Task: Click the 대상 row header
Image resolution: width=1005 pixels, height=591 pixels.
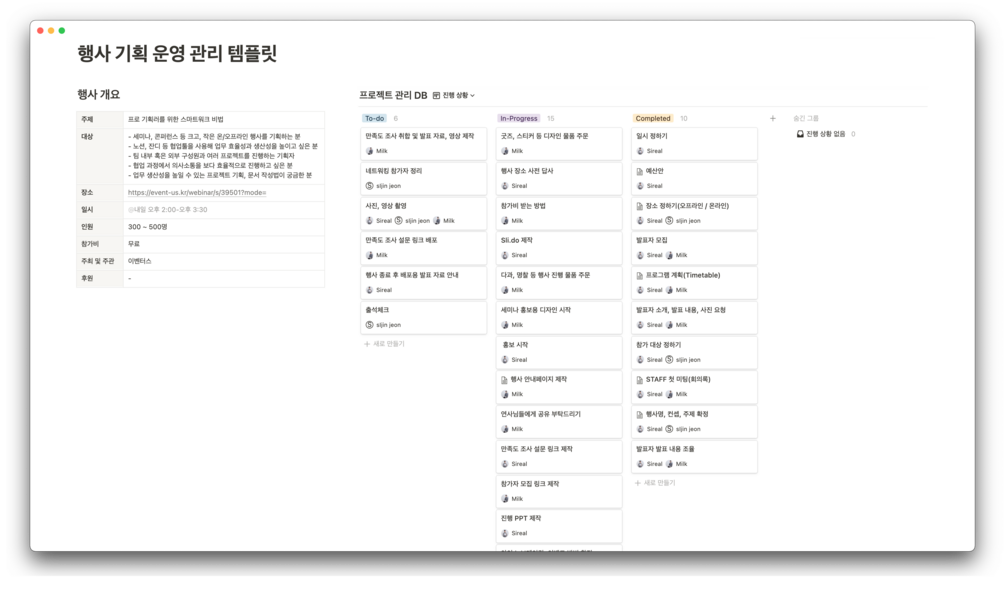Action: (100, 156)
